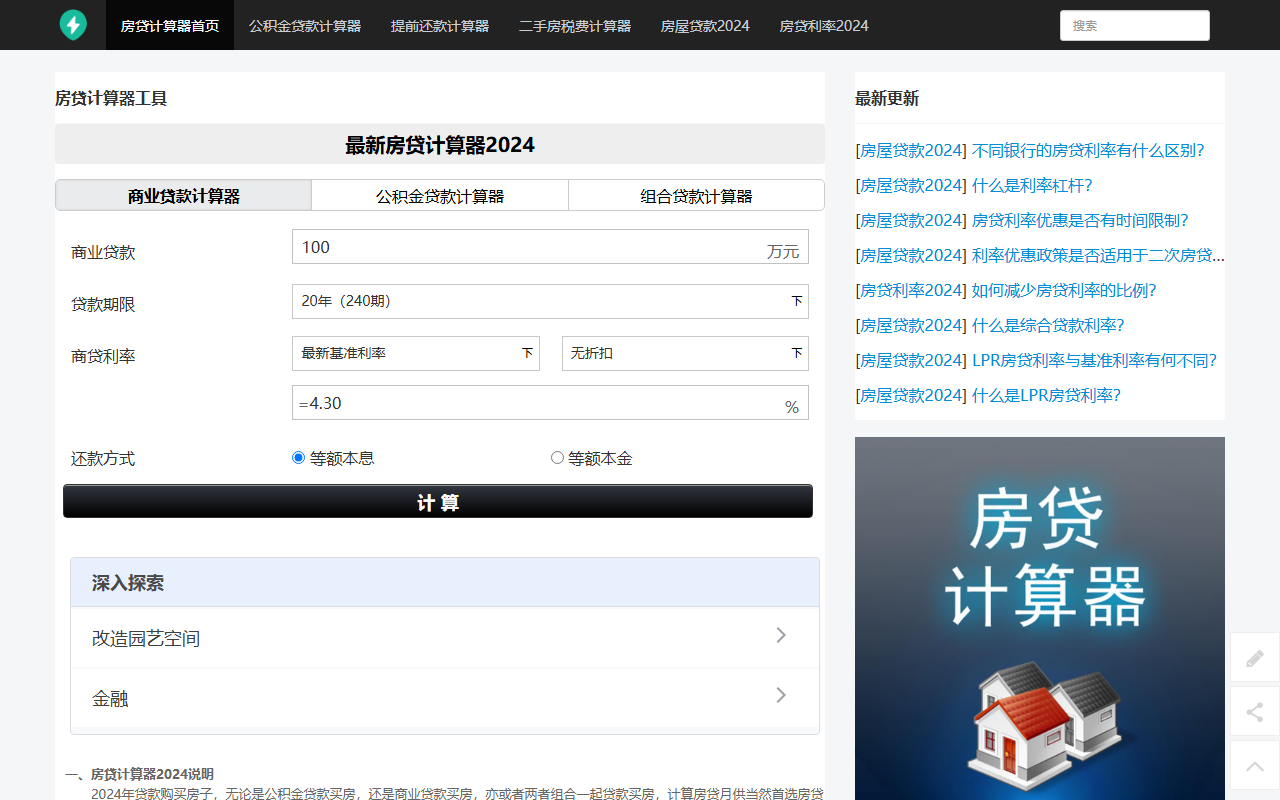
Task: Expand the 金融 row chevron
Action: coord(781,695)
